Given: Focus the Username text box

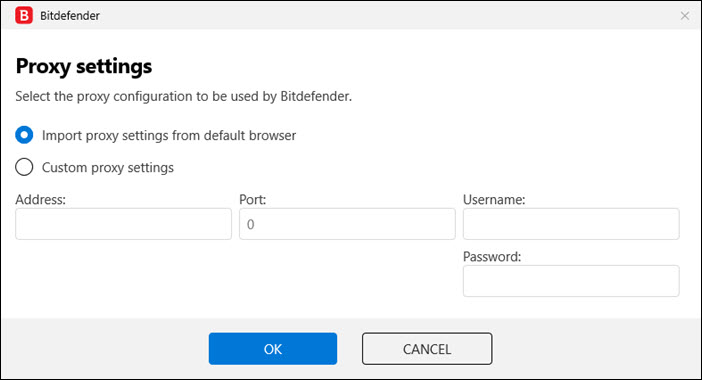Looking at the screenshot, I should (571, 224).
